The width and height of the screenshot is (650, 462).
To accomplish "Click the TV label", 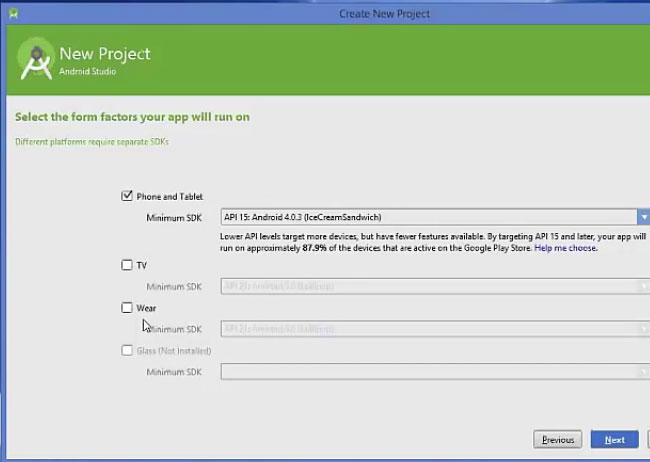I will [x=141, y=265].
